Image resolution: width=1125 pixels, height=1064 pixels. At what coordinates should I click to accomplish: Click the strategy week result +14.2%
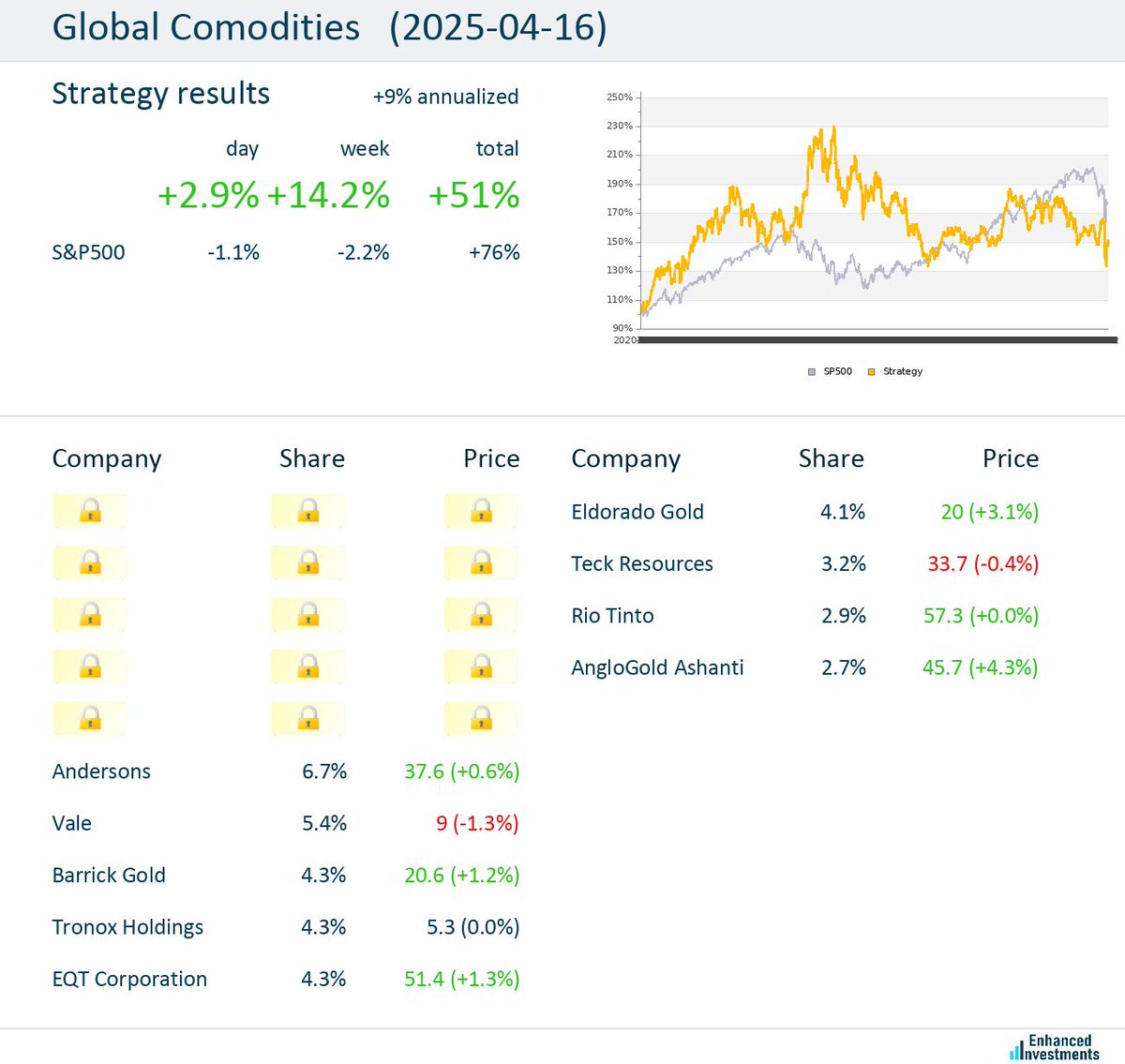coord(328,196)
